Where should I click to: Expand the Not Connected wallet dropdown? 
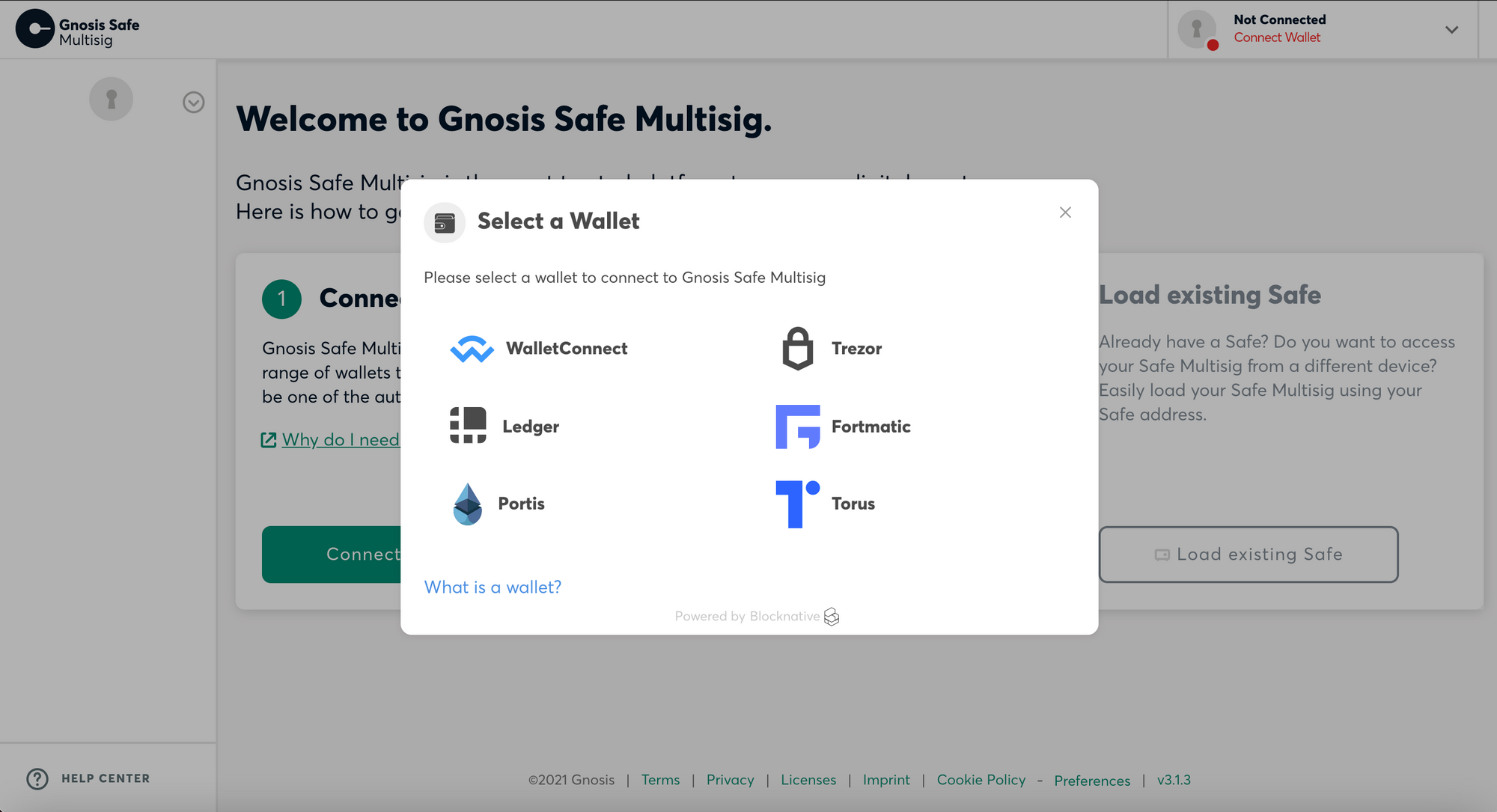(x=1451, y=30)
